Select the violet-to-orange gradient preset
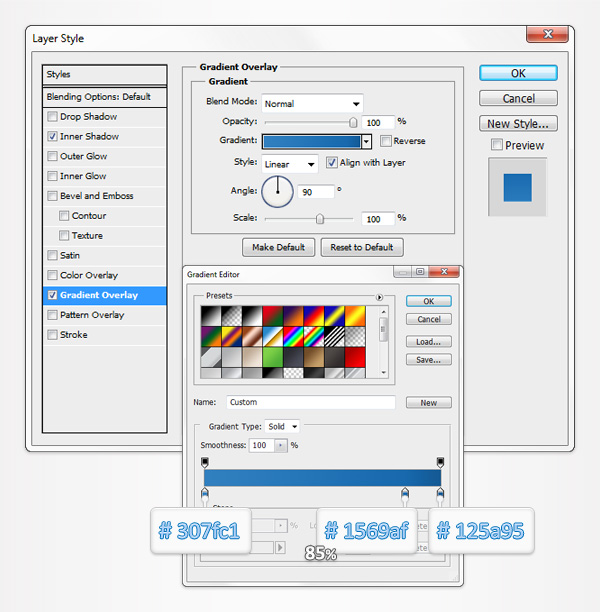Screen dimensions: 600x612 click(x=294, y=316)
